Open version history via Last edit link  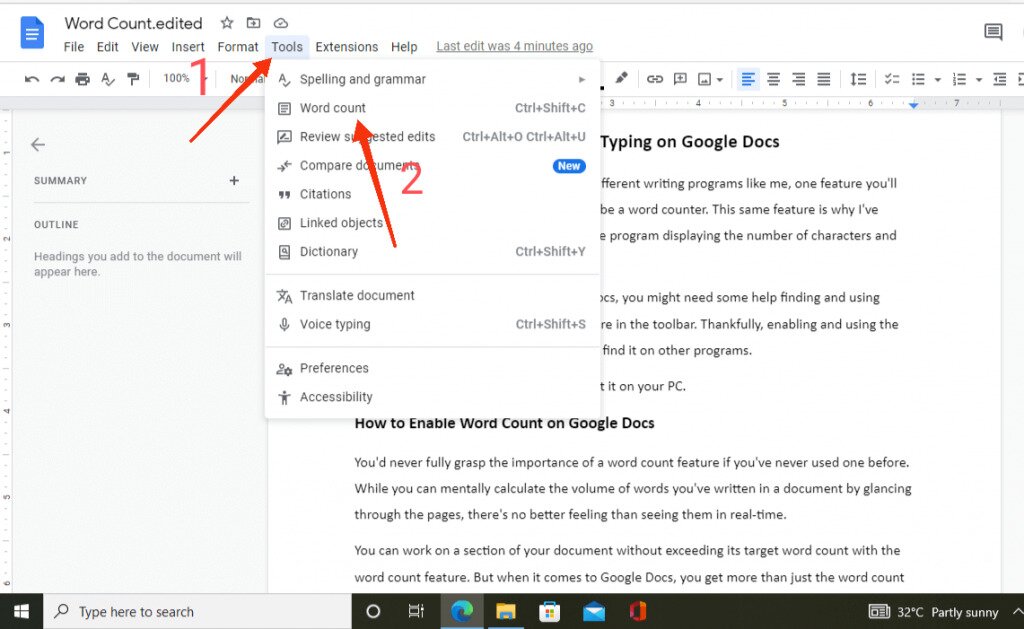[514, 46]
